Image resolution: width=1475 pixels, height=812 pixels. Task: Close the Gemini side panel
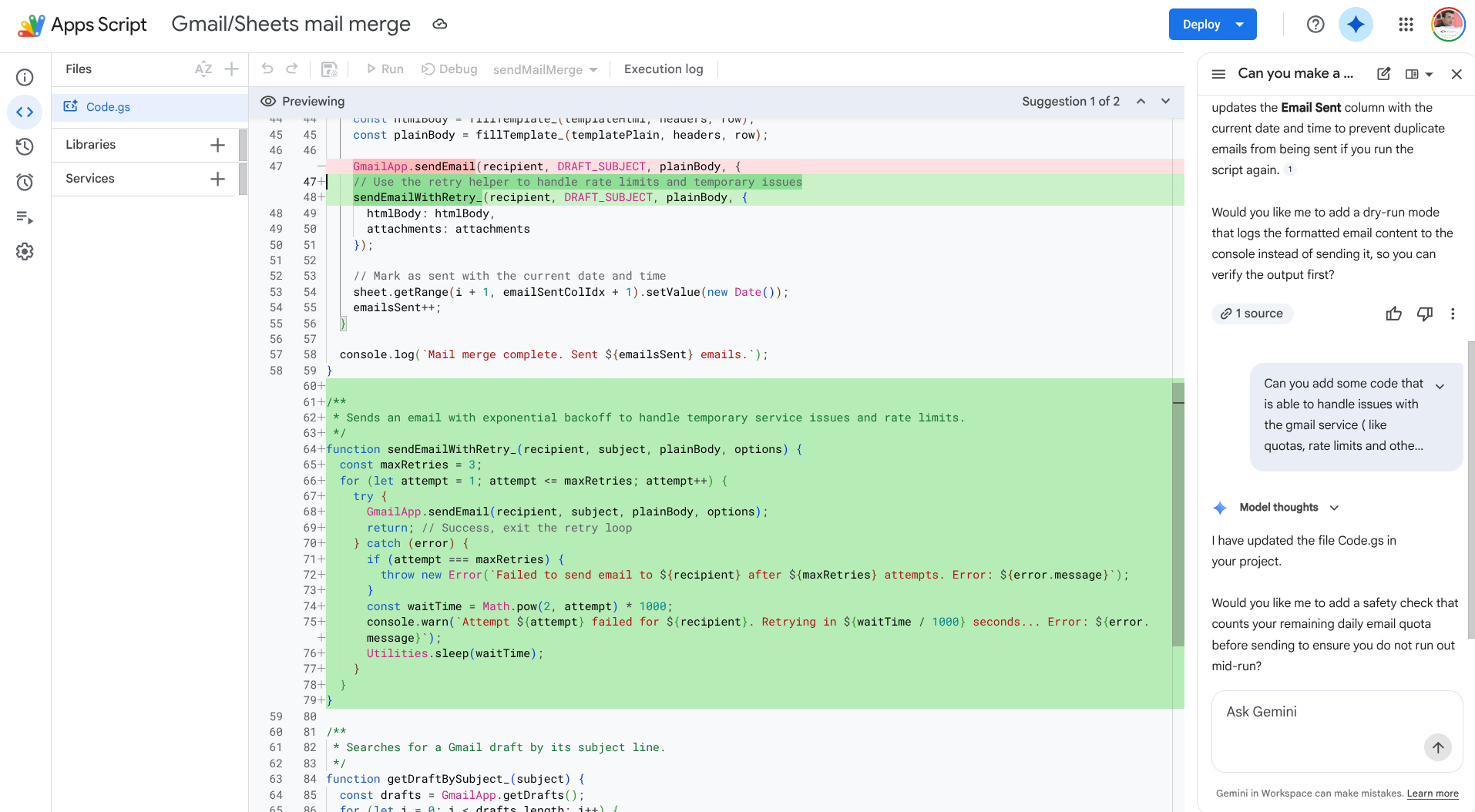click(1457, 74)
